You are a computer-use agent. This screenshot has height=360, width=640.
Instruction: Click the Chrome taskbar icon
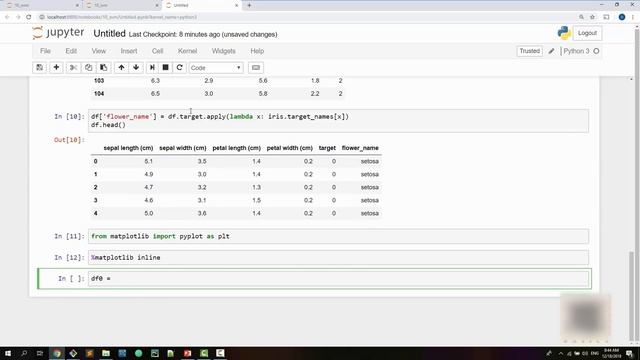57,353
